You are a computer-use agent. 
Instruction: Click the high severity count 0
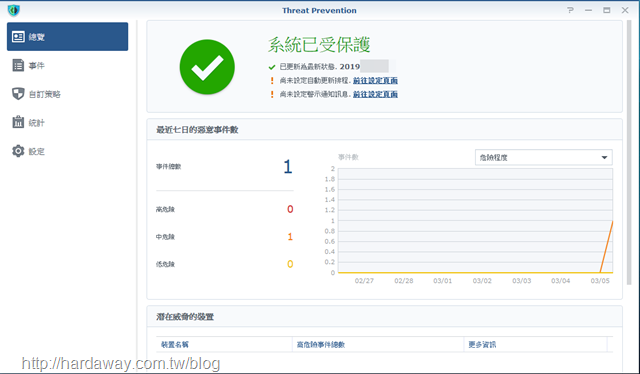click(x=290, y=209)
